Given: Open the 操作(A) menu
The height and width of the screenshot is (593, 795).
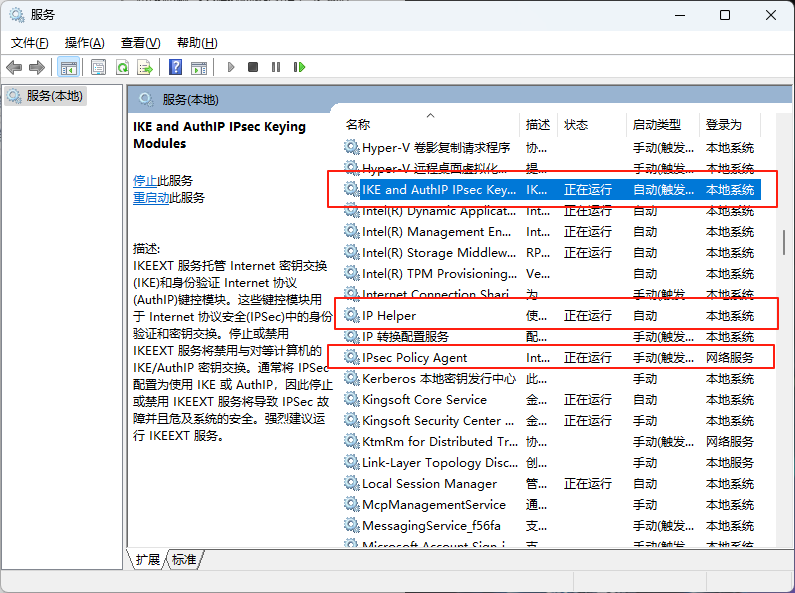Looking at the screenshot, I should (x=84, y=43).
